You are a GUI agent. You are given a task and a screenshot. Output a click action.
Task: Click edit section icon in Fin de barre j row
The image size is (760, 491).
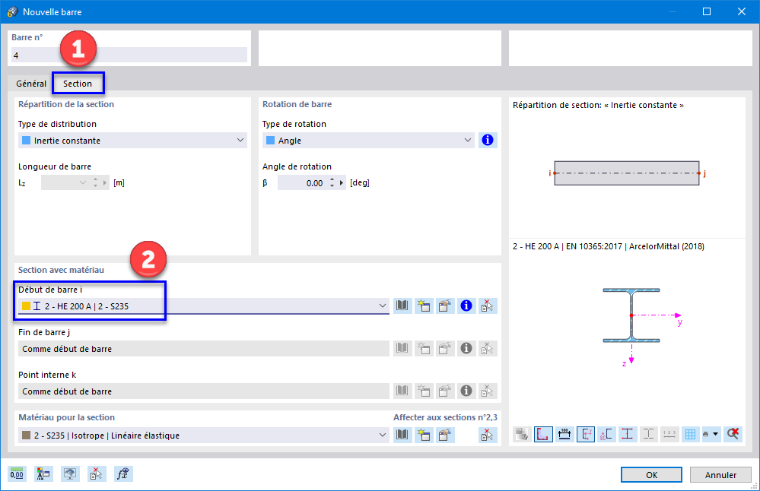click(x=445, y=348)
